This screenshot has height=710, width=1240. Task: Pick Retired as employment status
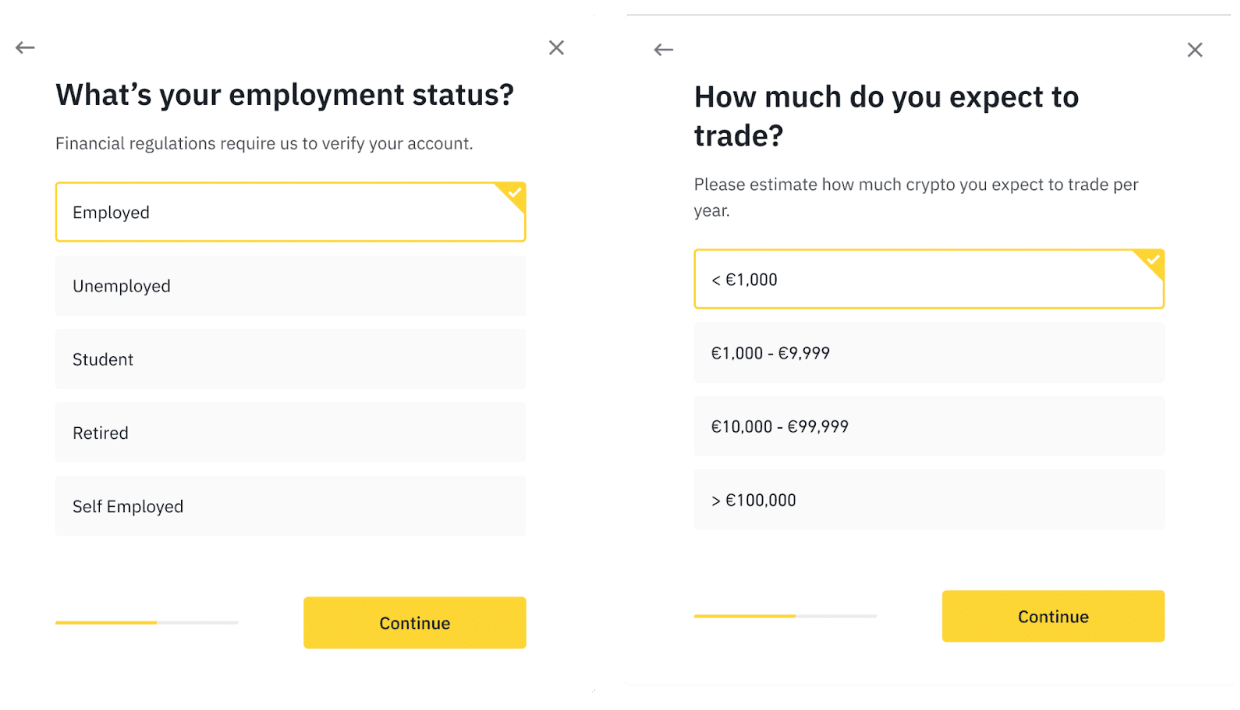pyautogui.click(x=290, y=433)
